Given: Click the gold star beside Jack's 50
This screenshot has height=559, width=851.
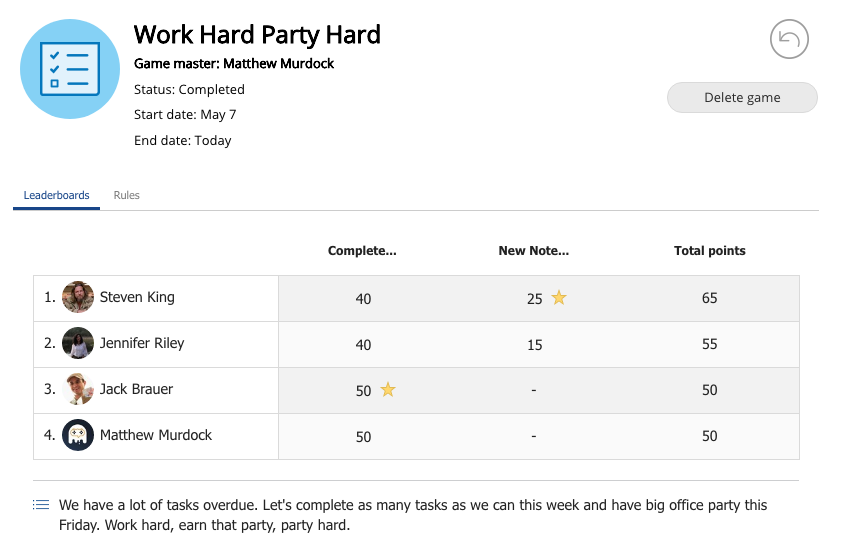Looking at the screenshot, I should coord(388,390).
